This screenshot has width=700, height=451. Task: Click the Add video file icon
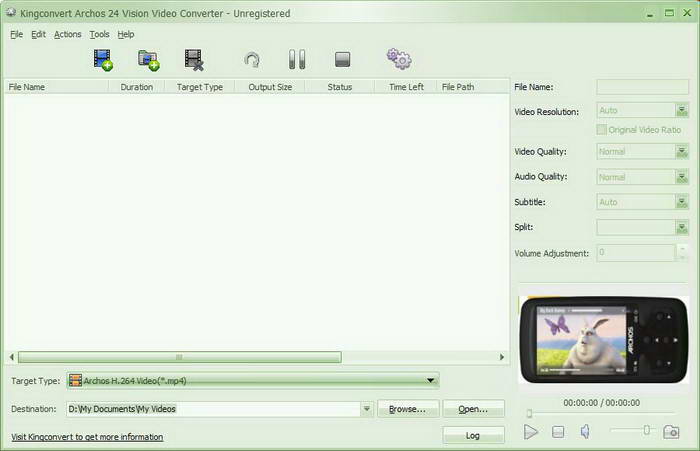(102, 60)
